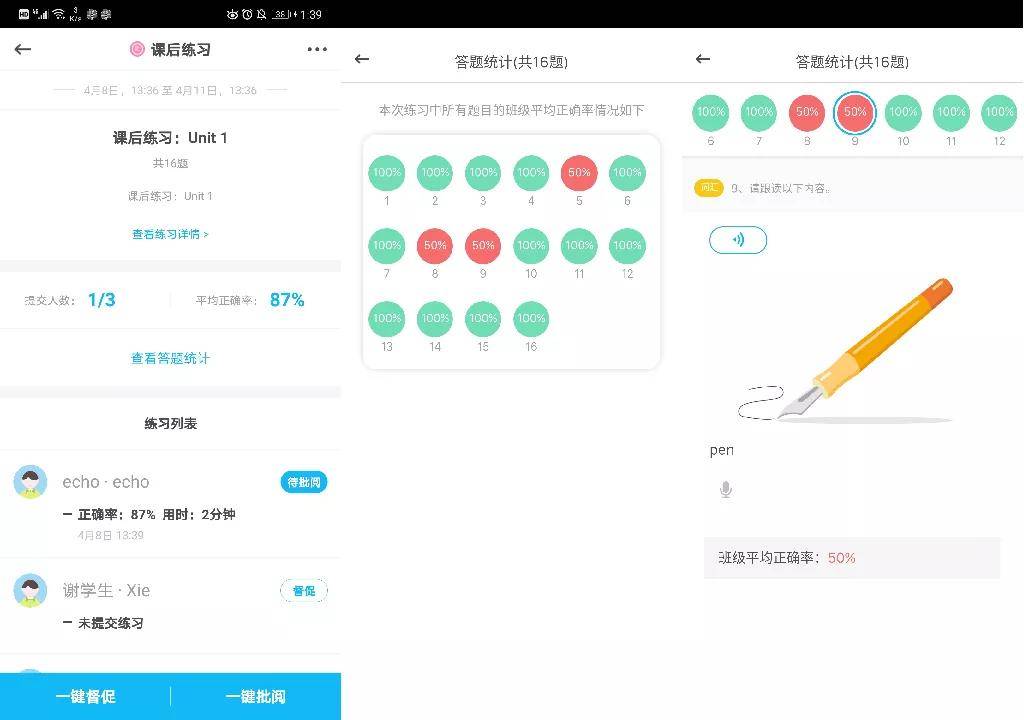The width and height of the screenshot is (1024, 720).
Task: Tap 待批阅 button for echo
Action: tap(304, 482)
